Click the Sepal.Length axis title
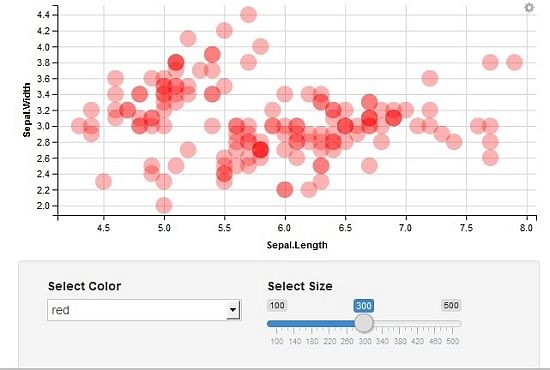Image resolution: width=550 pixels, height=370 pixels. (297, 245)
